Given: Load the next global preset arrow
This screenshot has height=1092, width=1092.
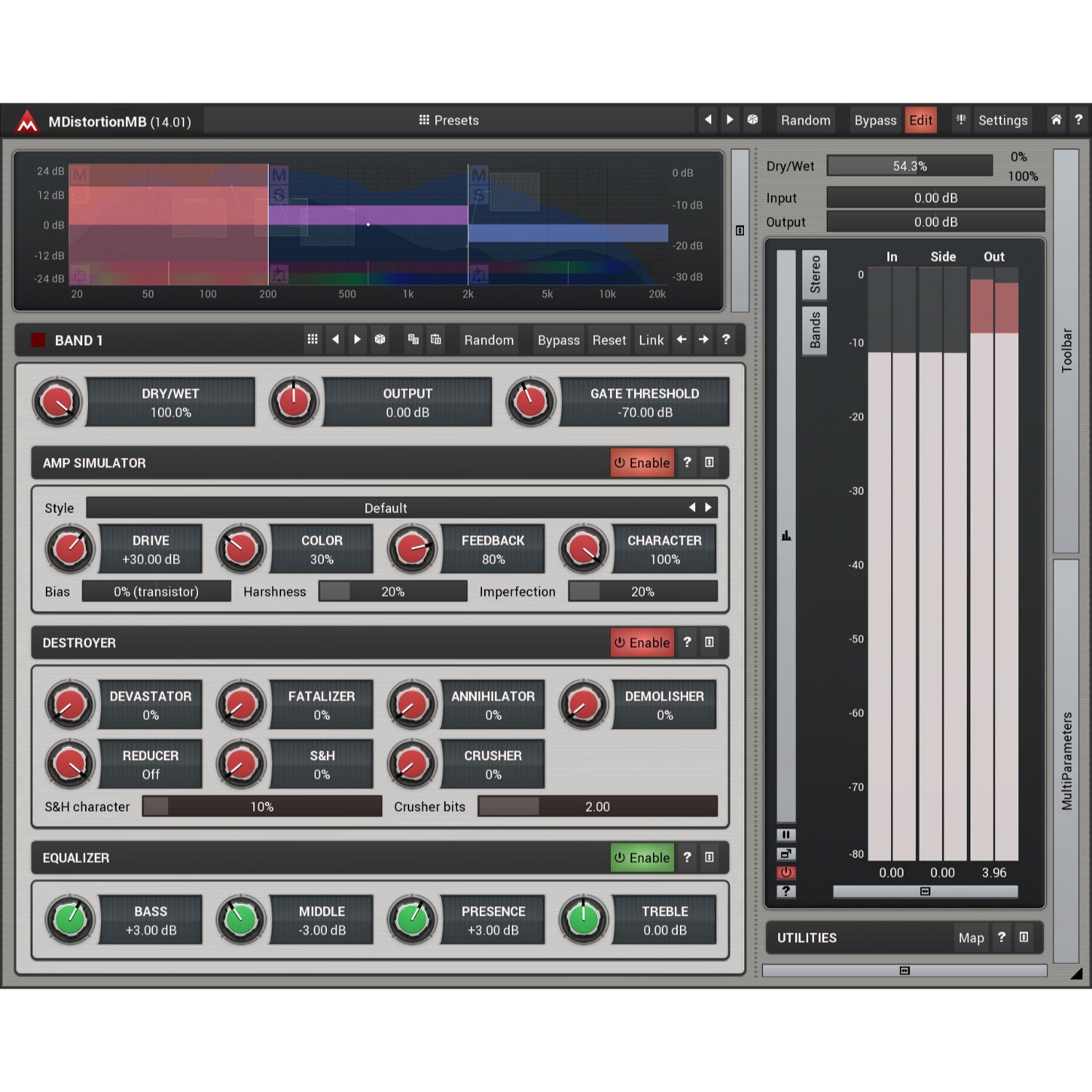Looking at the screenshot, I should 729,119.
